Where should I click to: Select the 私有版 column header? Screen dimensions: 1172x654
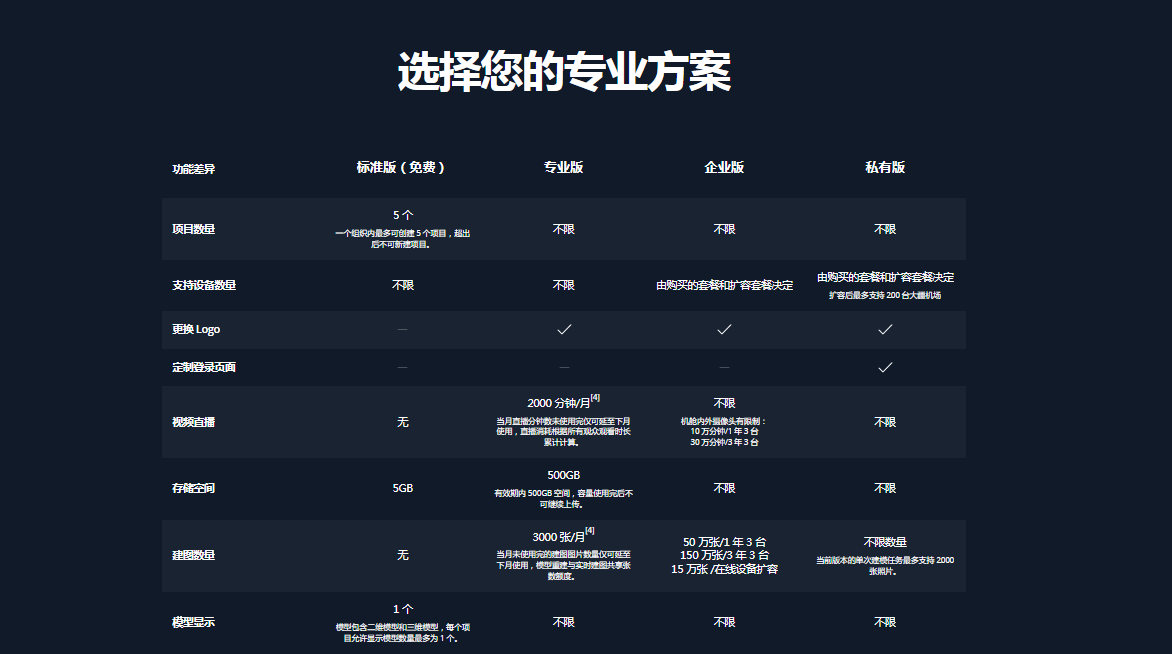click(x=884, y=168)
